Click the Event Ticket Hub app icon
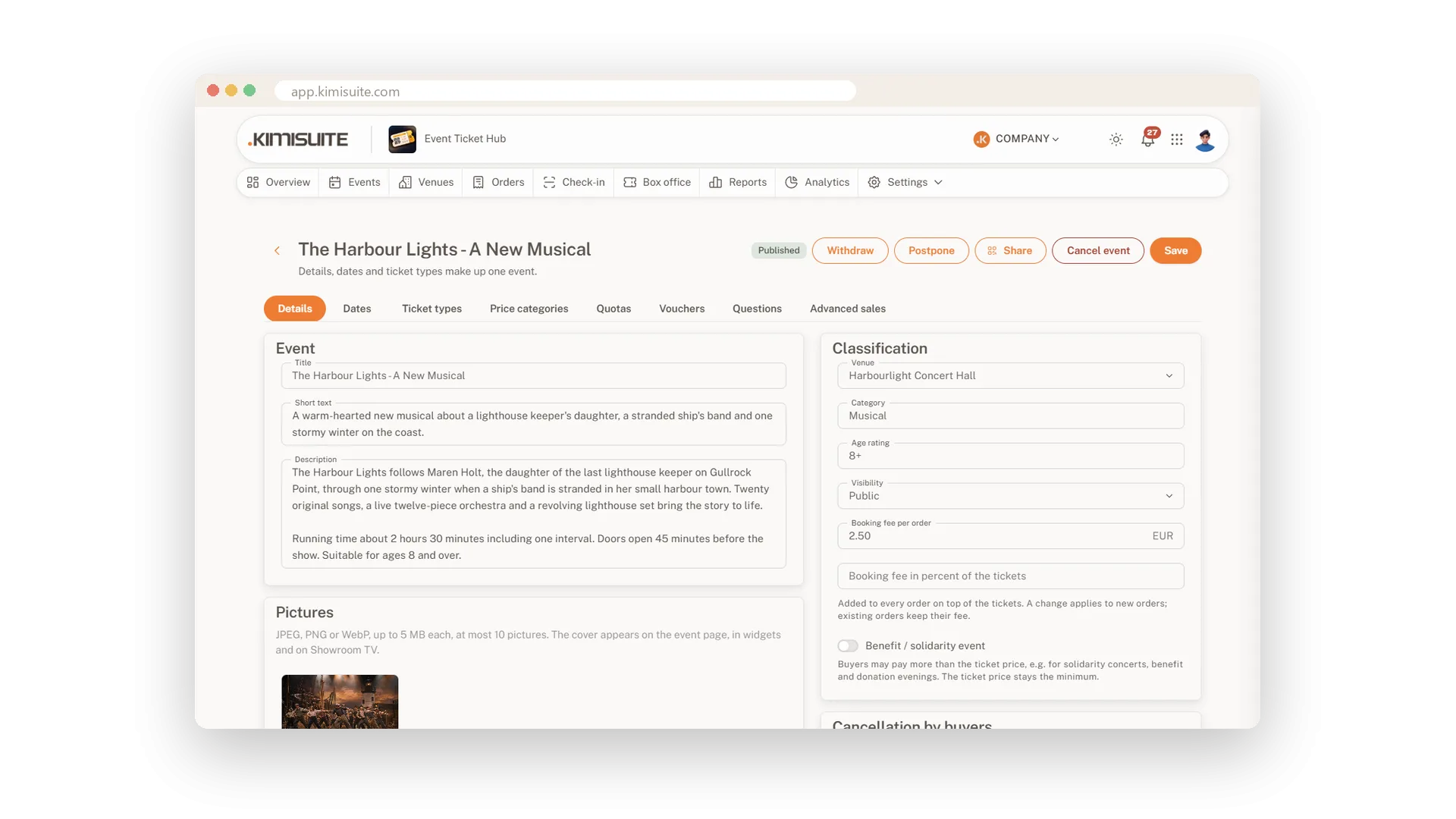Image resolution: width=1456 pixels, height=819 pixels. tap(402, 140)
